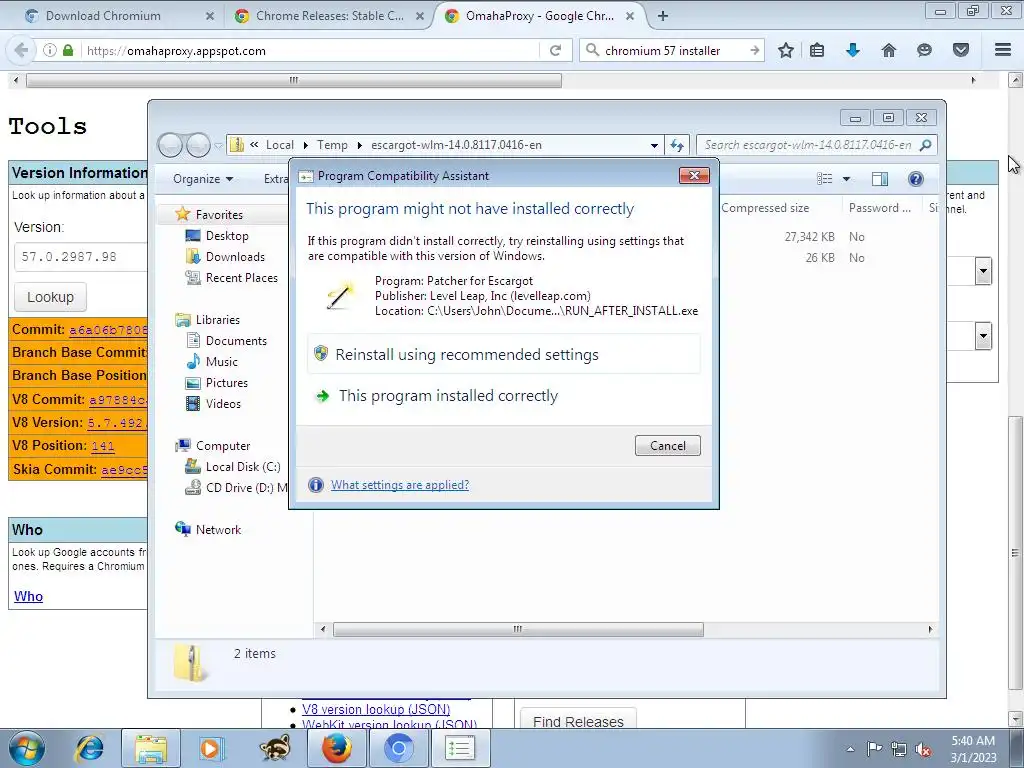Open the V8 Position 141 link

[103, 446]
